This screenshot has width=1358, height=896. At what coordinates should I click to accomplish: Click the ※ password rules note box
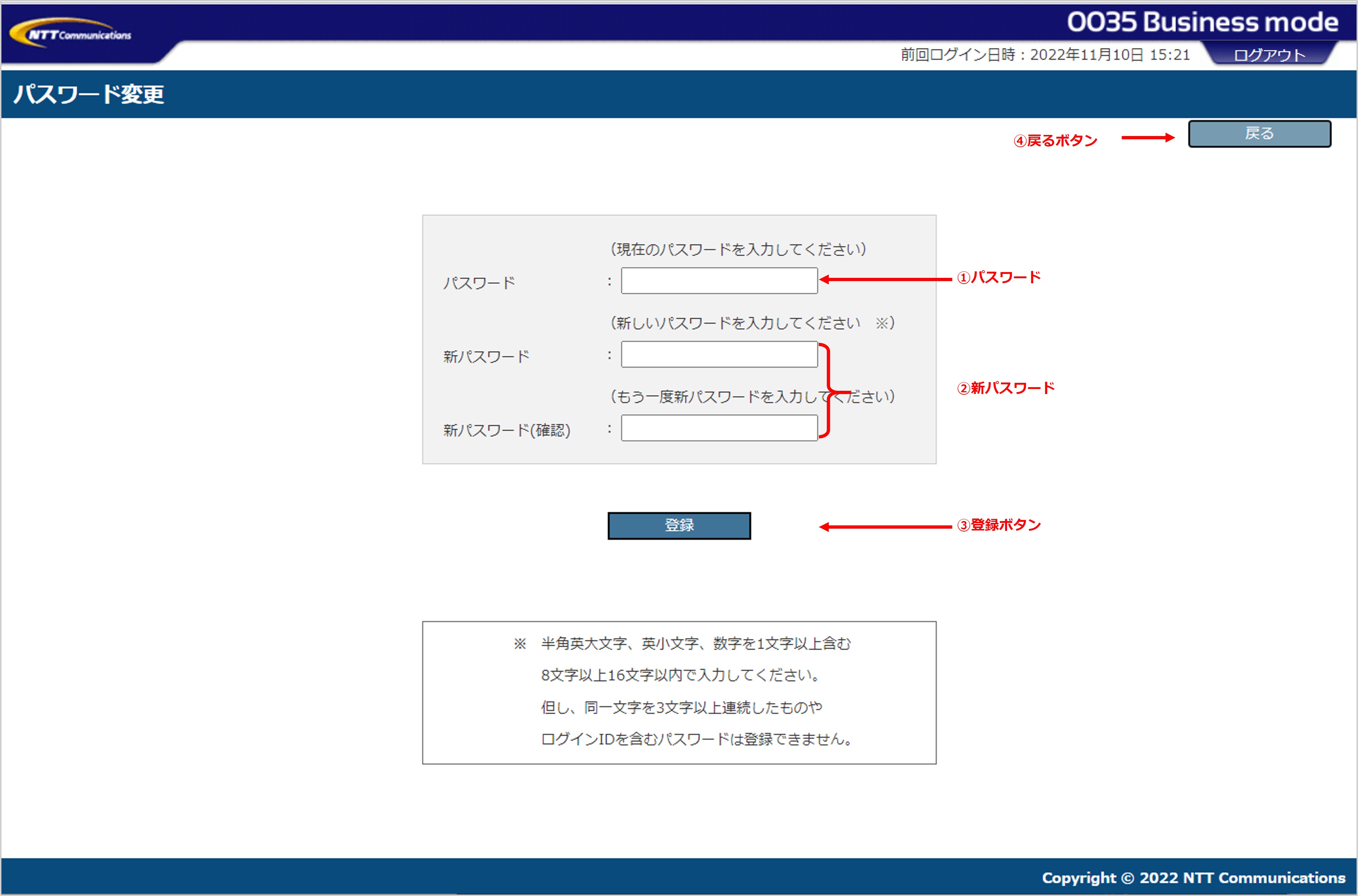point(679,692)
